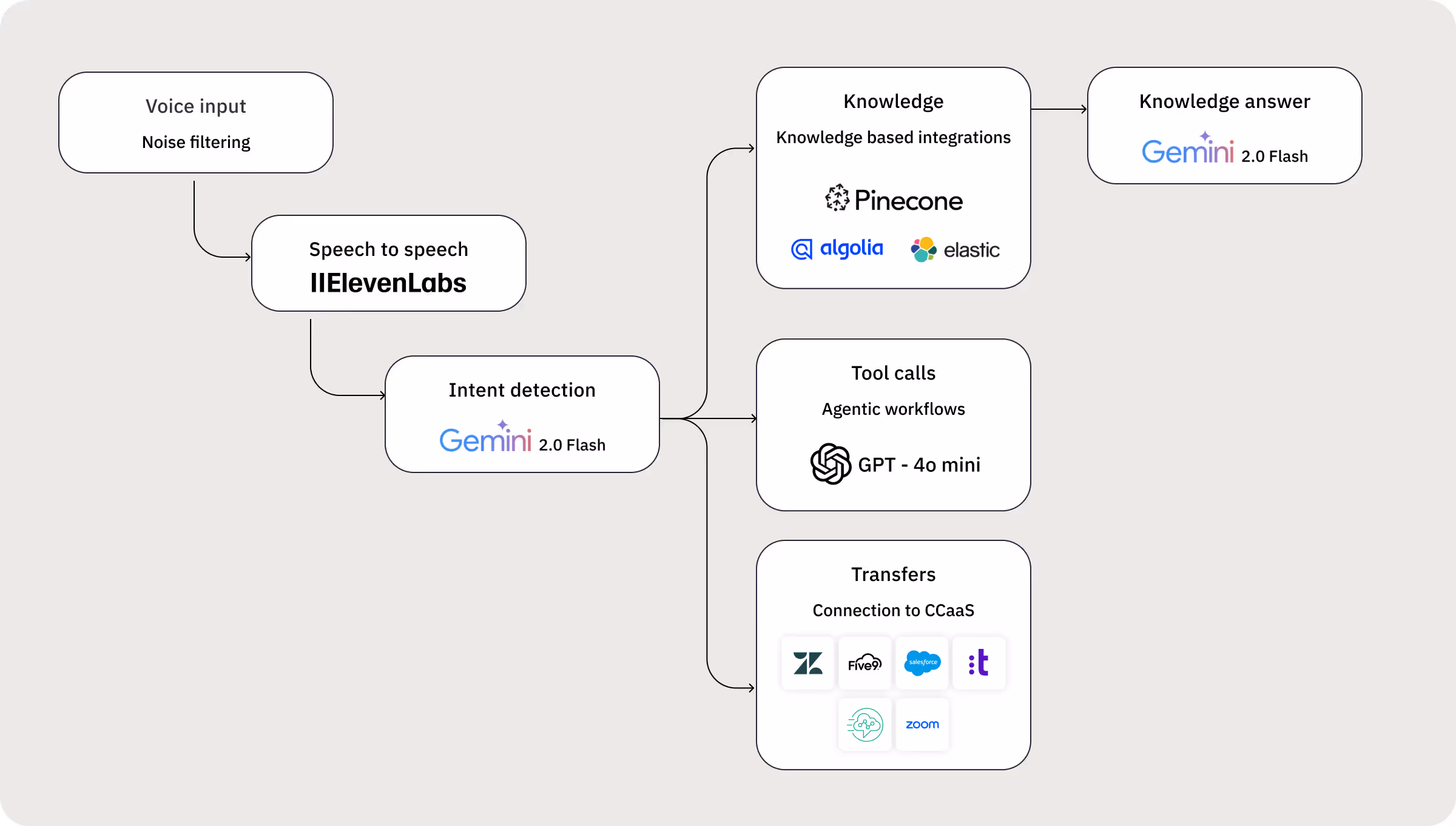1456x826 pixels.
Task: Click '2.0 Flash' in Knowledge answer box
Action: 1275,156
